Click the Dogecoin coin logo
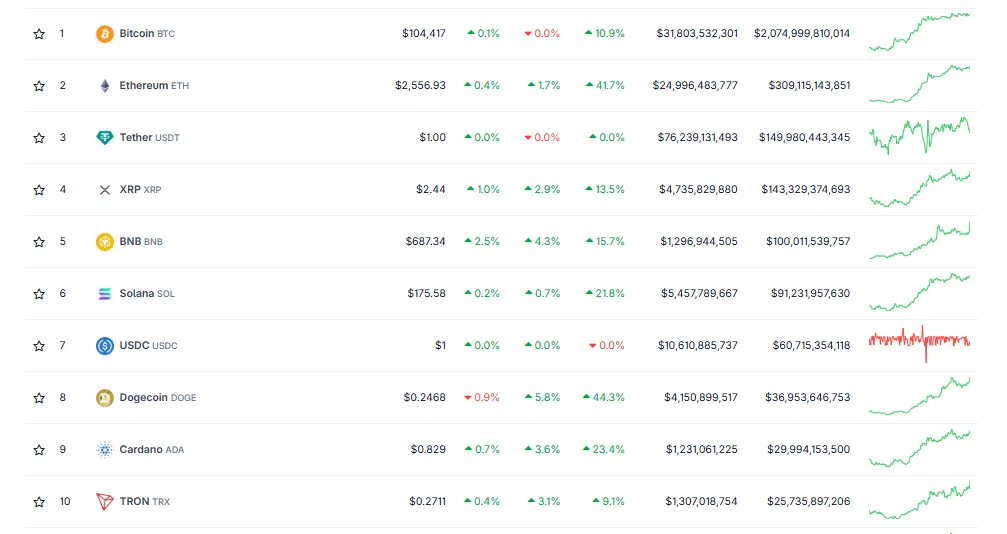 click(105, 398)
